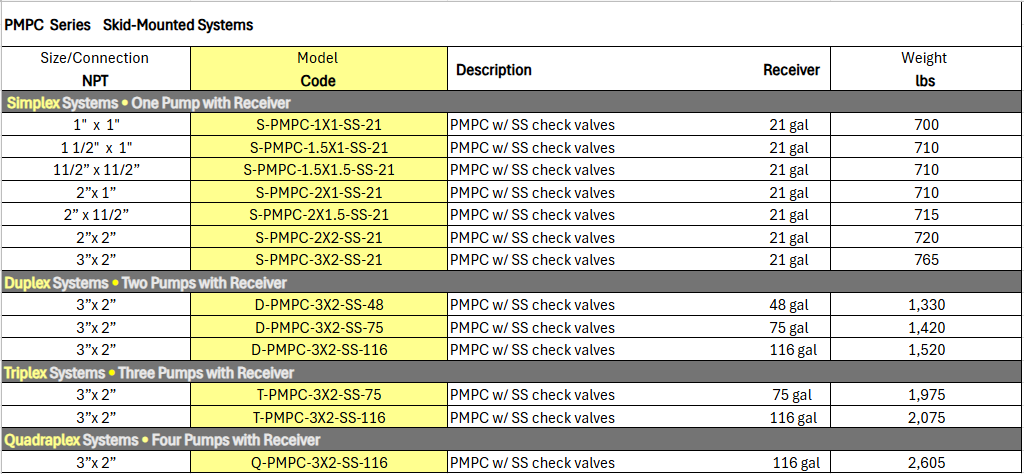Viewport: 1024px width, 474px height.
Task: Click the S-PMPC-1.5X1.5-SS-21 model cell
Action: (x=319, y=170)
